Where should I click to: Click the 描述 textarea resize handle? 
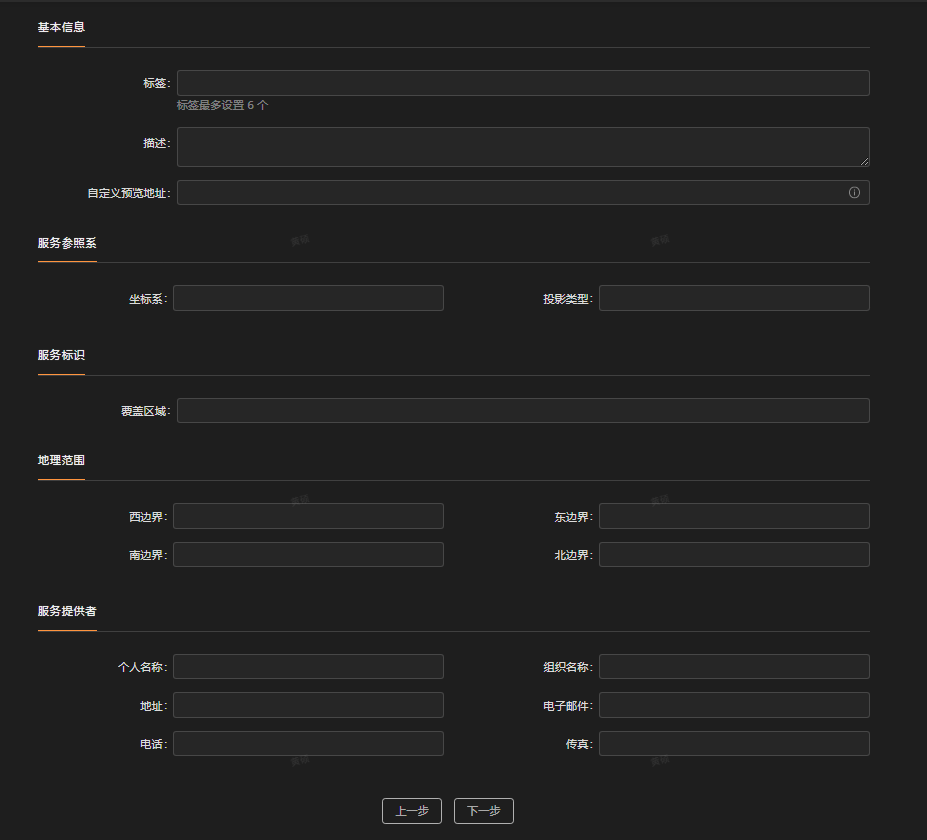point(864,161)
